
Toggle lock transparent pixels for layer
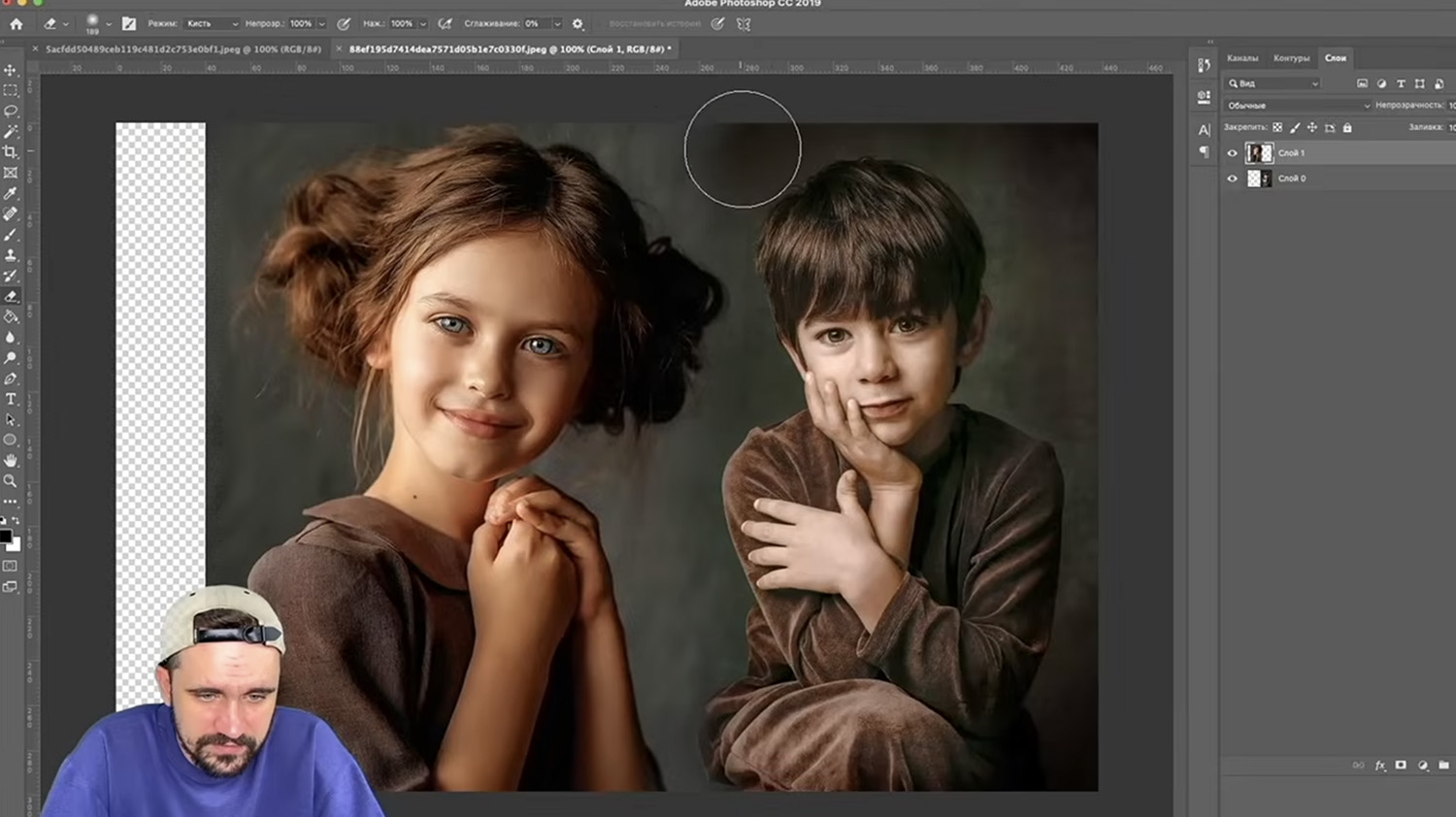pos(1277,128)
